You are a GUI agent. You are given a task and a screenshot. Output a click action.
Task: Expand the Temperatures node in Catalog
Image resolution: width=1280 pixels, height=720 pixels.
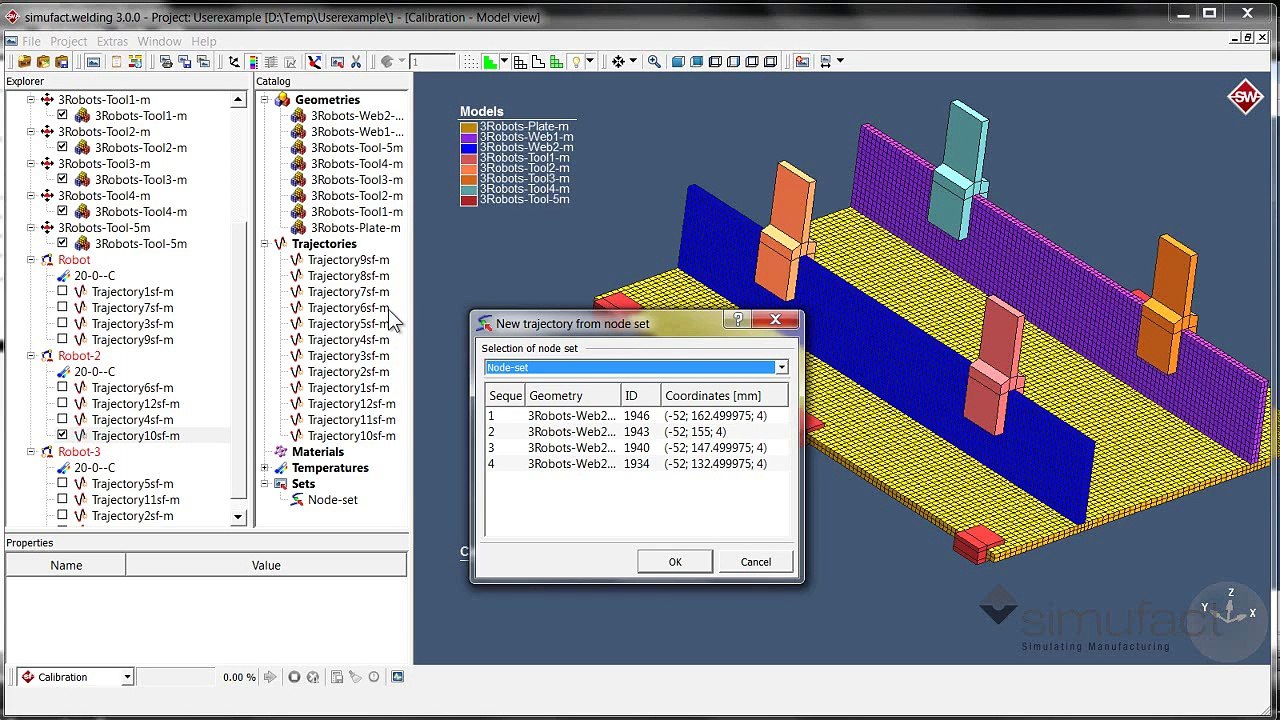(265, 468)
